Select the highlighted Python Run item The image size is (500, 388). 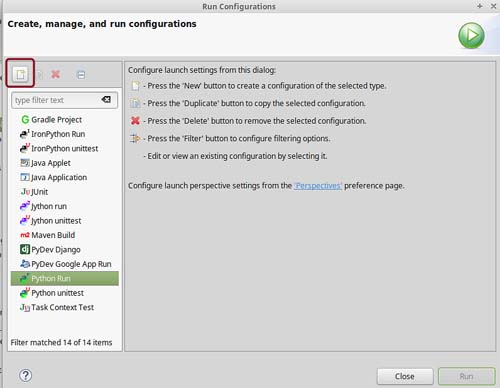click(64, 278)
